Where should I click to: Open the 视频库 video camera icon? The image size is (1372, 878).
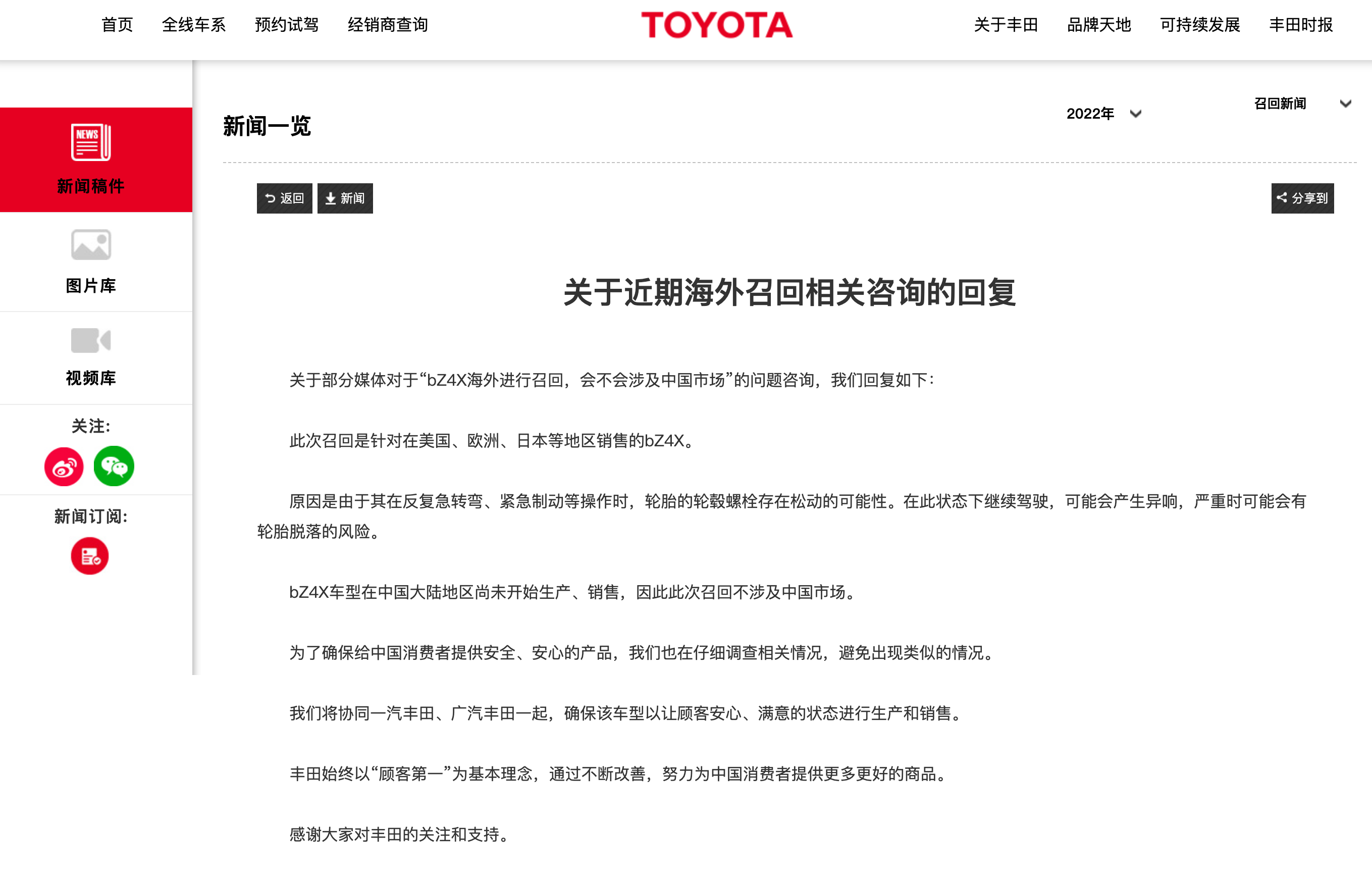(91, 340)
